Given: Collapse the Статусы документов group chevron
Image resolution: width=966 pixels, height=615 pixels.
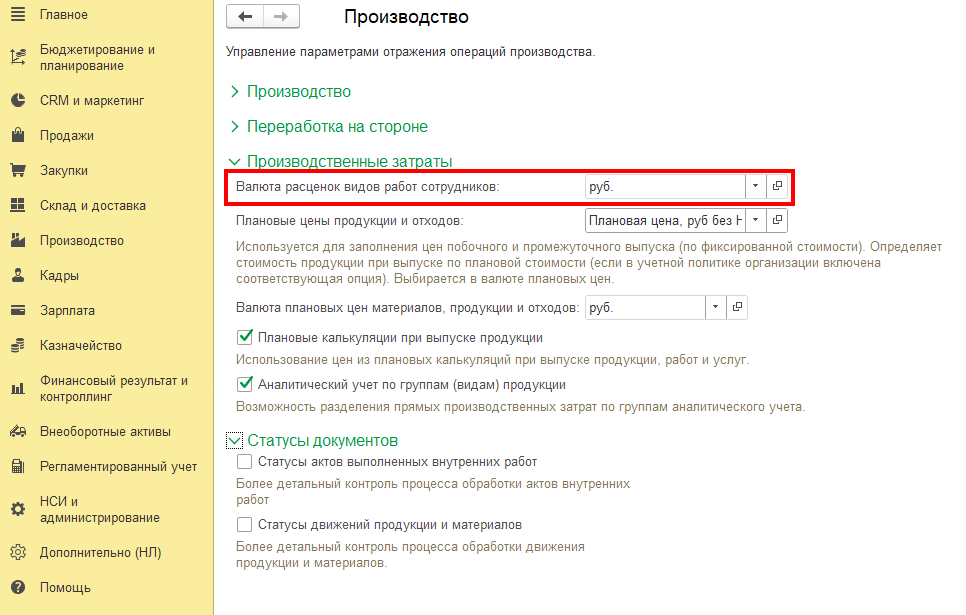Looking at the screenshot, I should coord(235,441).
